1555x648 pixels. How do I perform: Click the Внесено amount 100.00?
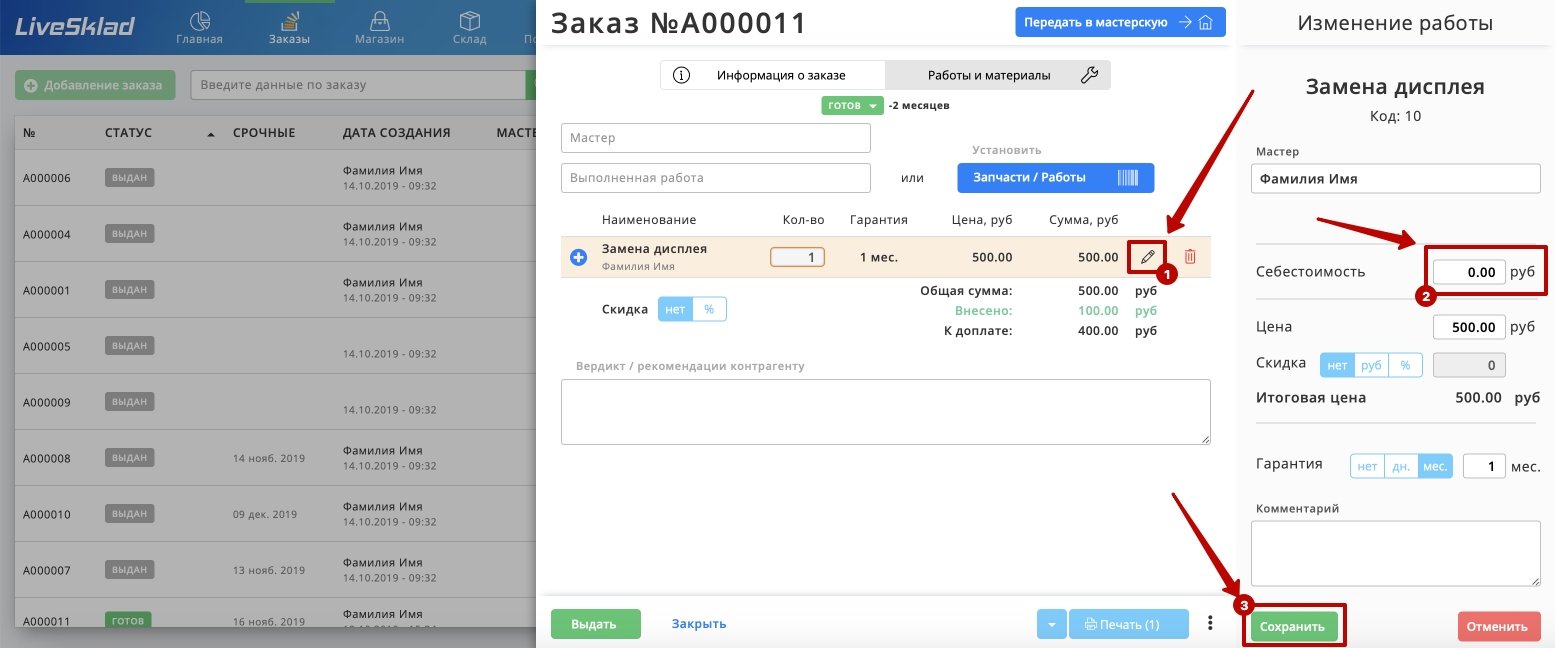(x=1098, y=311)
